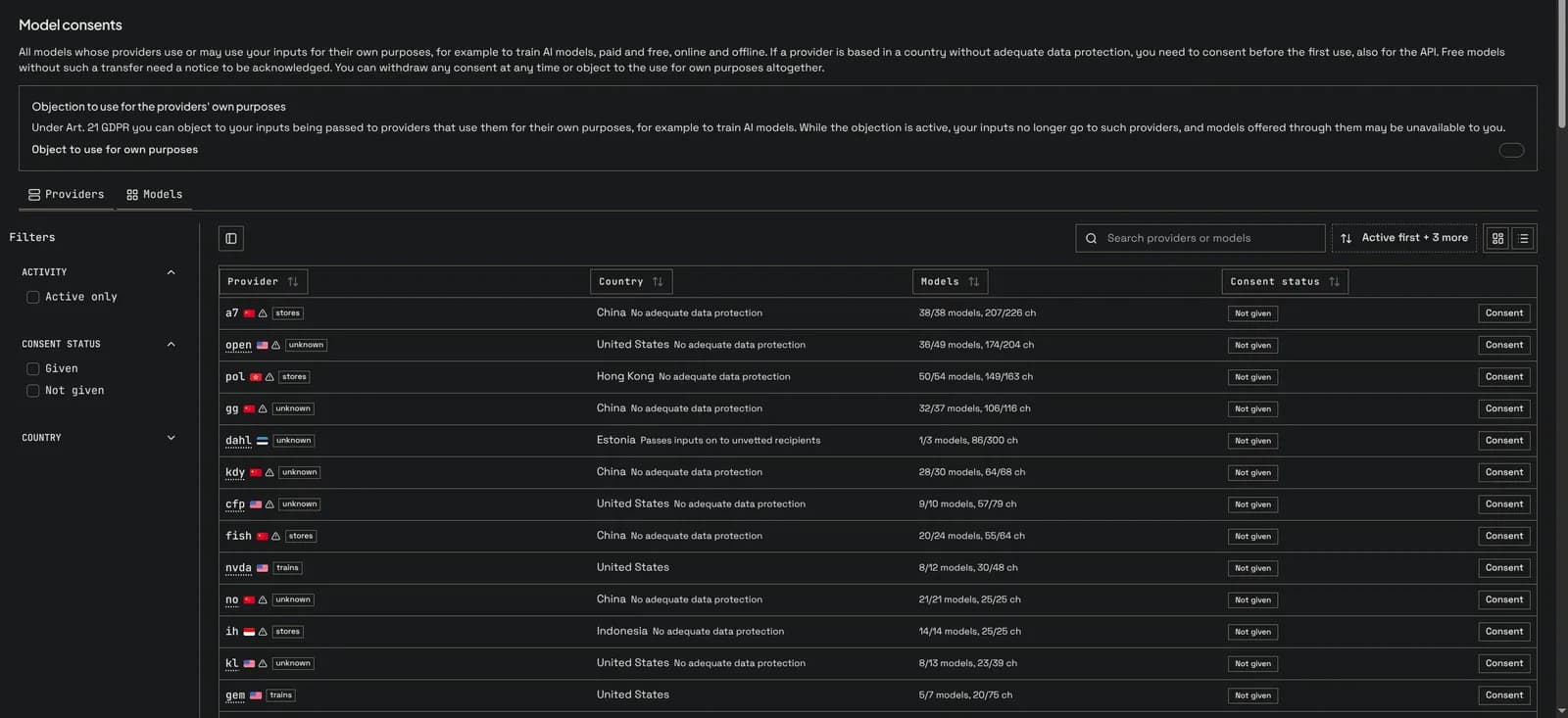Click the Indonesia flag on row ih

tap(249, 632)
